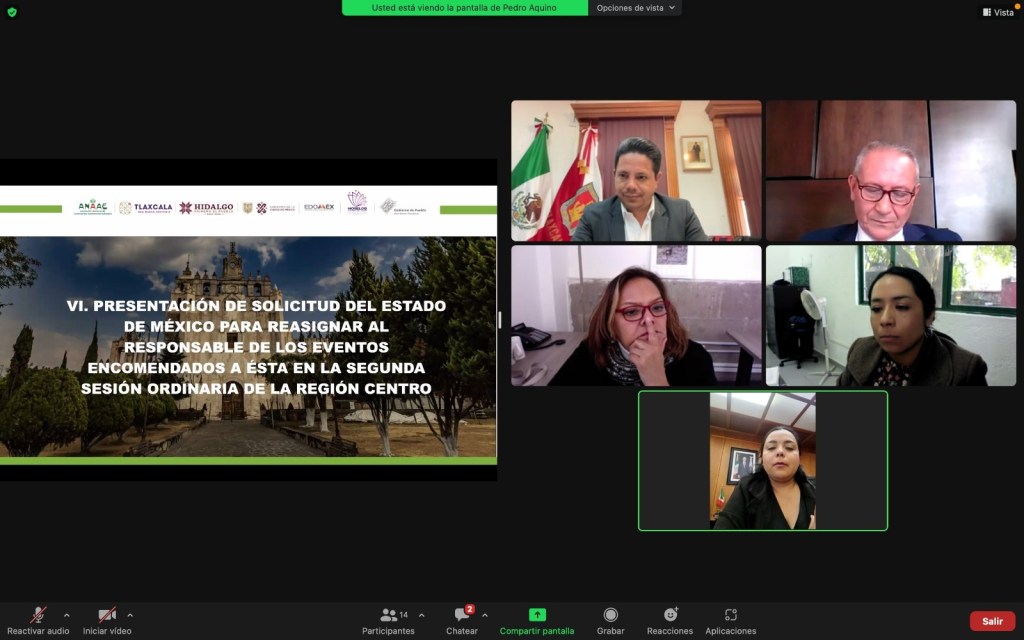Expand the arrow next to Chatear

[x=485, y=615]
